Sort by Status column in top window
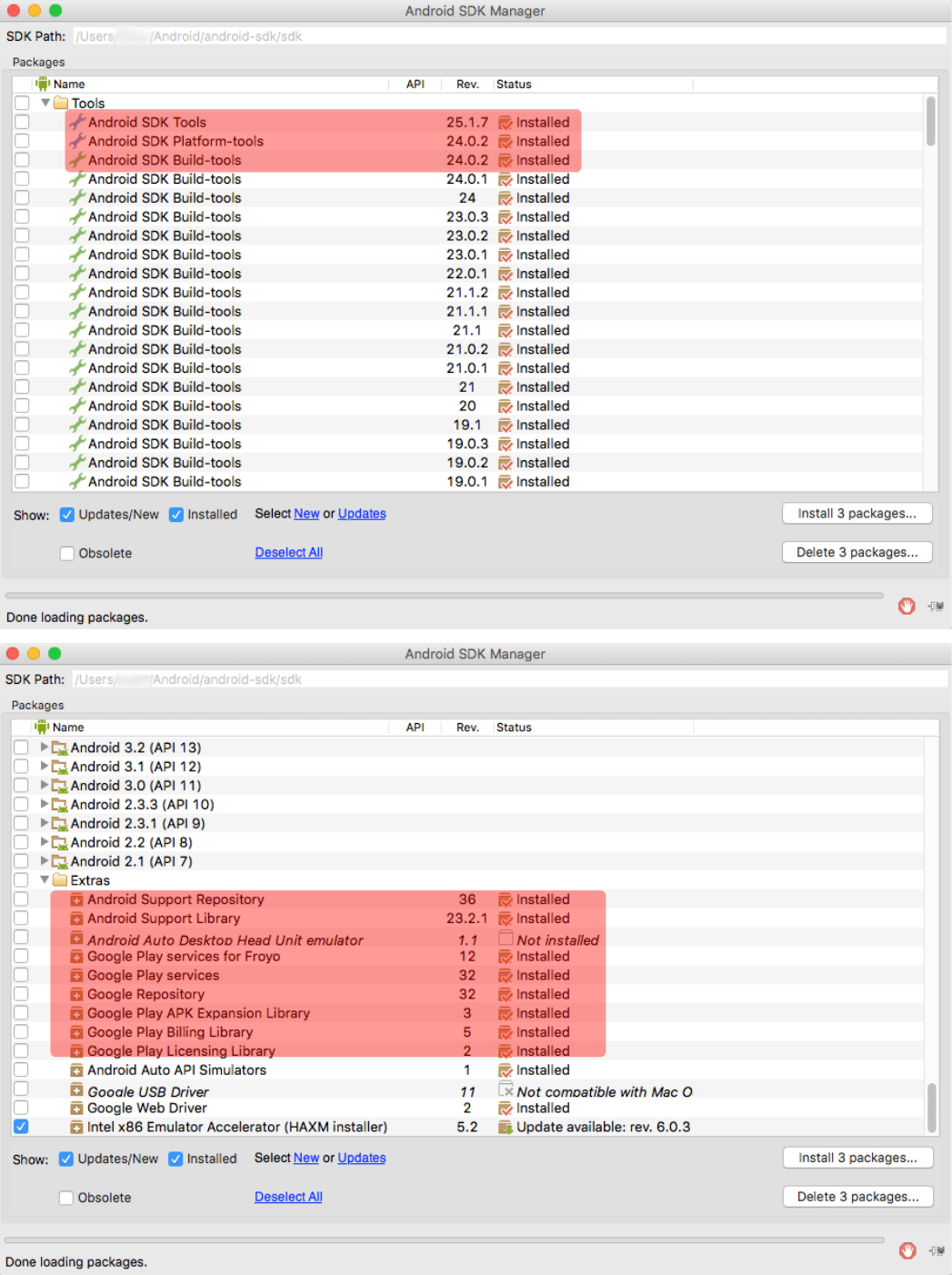The height and width of the screenshot is (1275, 952). click(593, 84)
